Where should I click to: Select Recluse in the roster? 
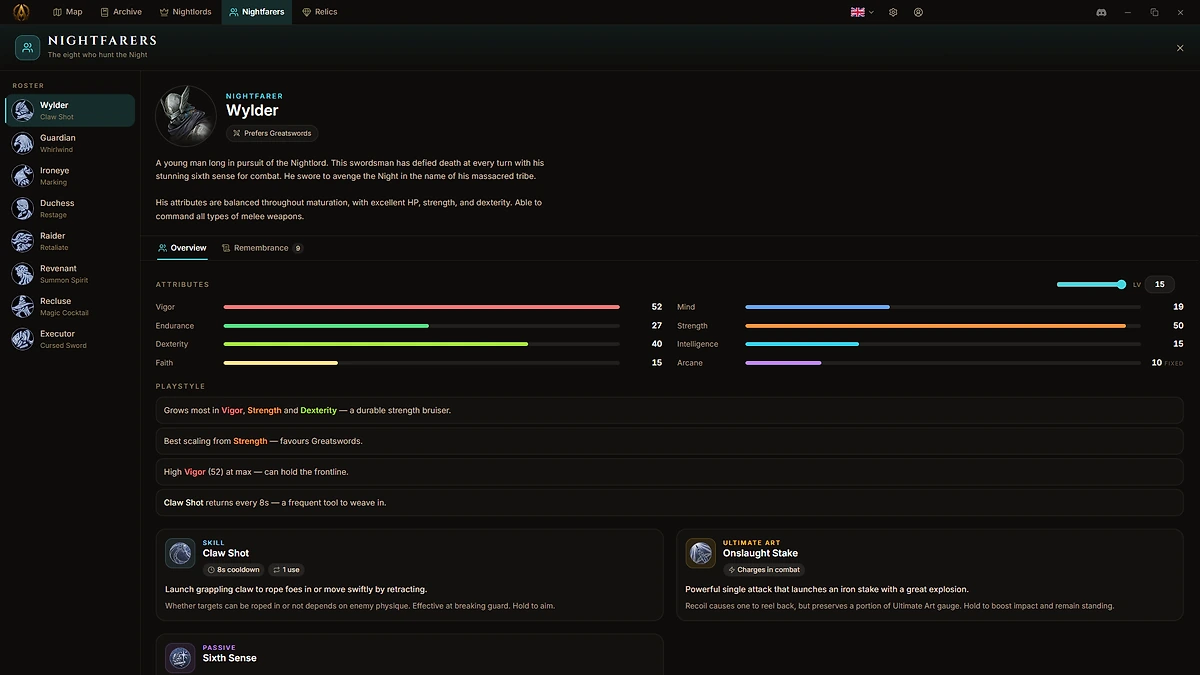[x=70, y=306]
